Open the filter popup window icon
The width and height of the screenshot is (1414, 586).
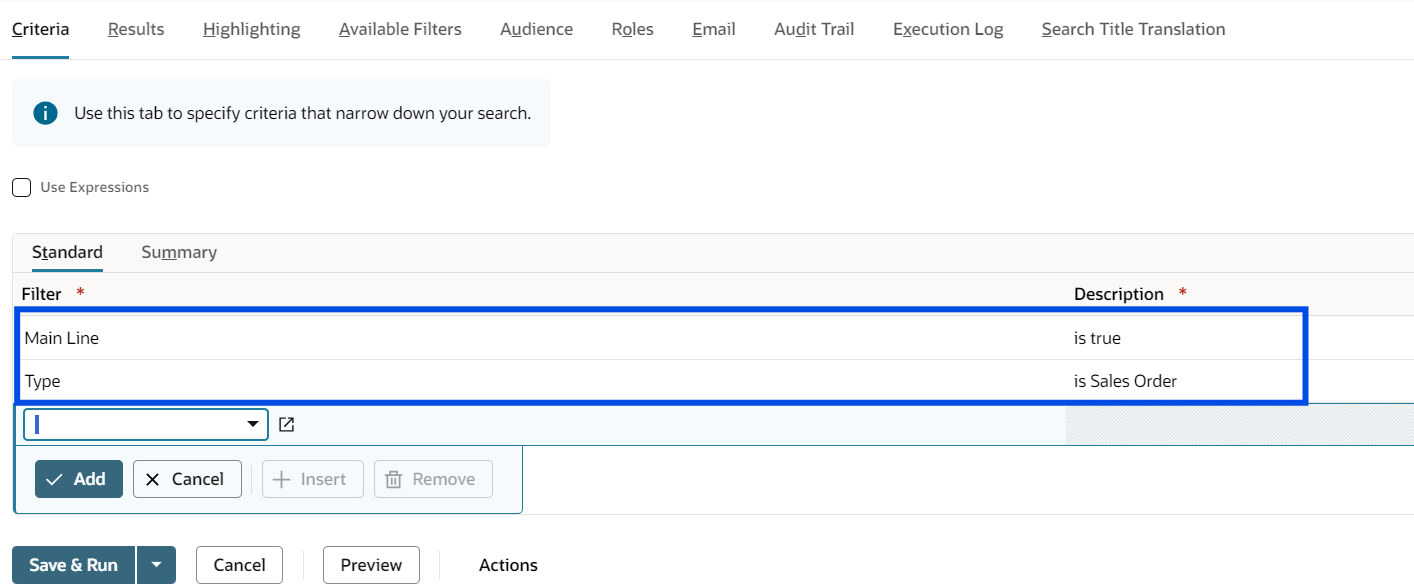[287, 425]
